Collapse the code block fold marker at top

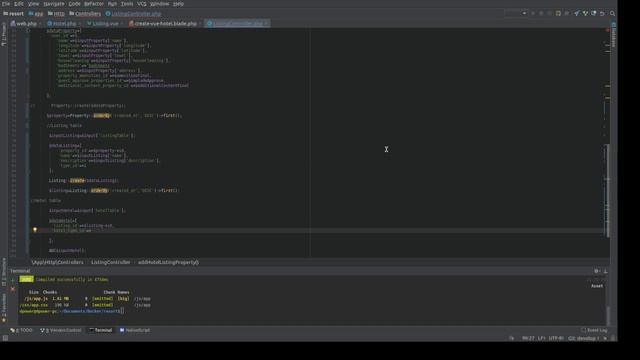[x=28, y=31]
